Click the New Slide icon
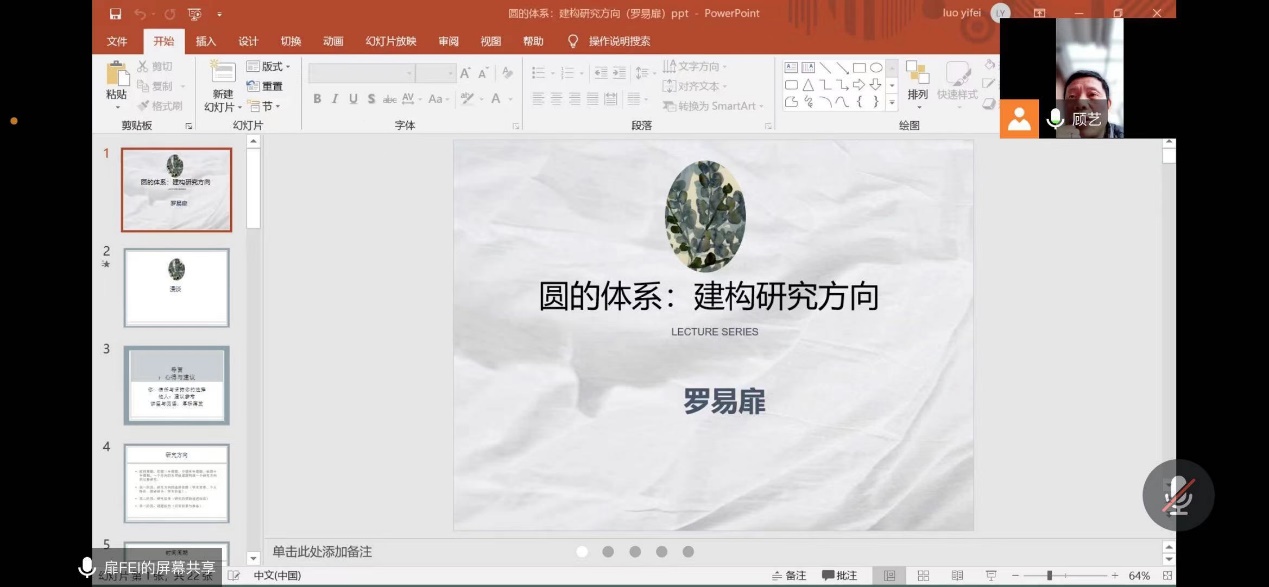1269x587 pixels. tap(222, 78)
